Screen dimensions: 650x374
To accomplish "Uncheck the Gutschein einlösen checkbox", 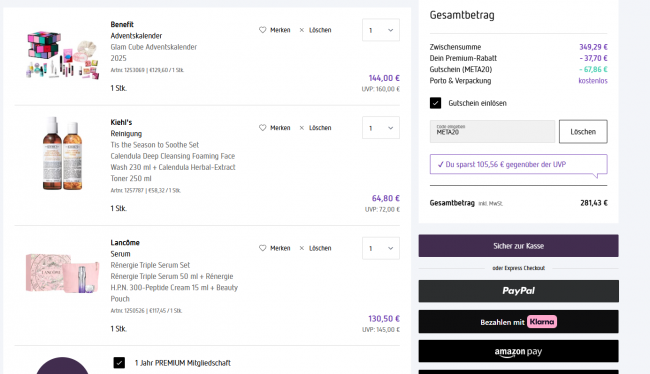I will coord(435,103).
